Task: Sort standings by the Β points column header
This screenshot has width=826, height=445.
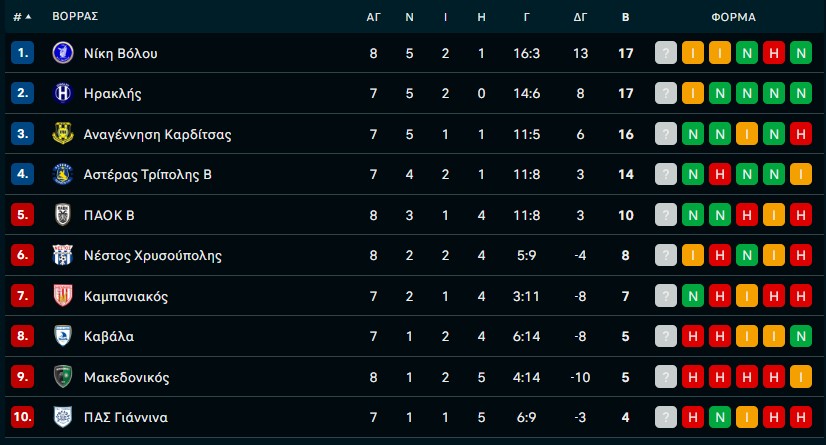Action: tap(626, 17)
